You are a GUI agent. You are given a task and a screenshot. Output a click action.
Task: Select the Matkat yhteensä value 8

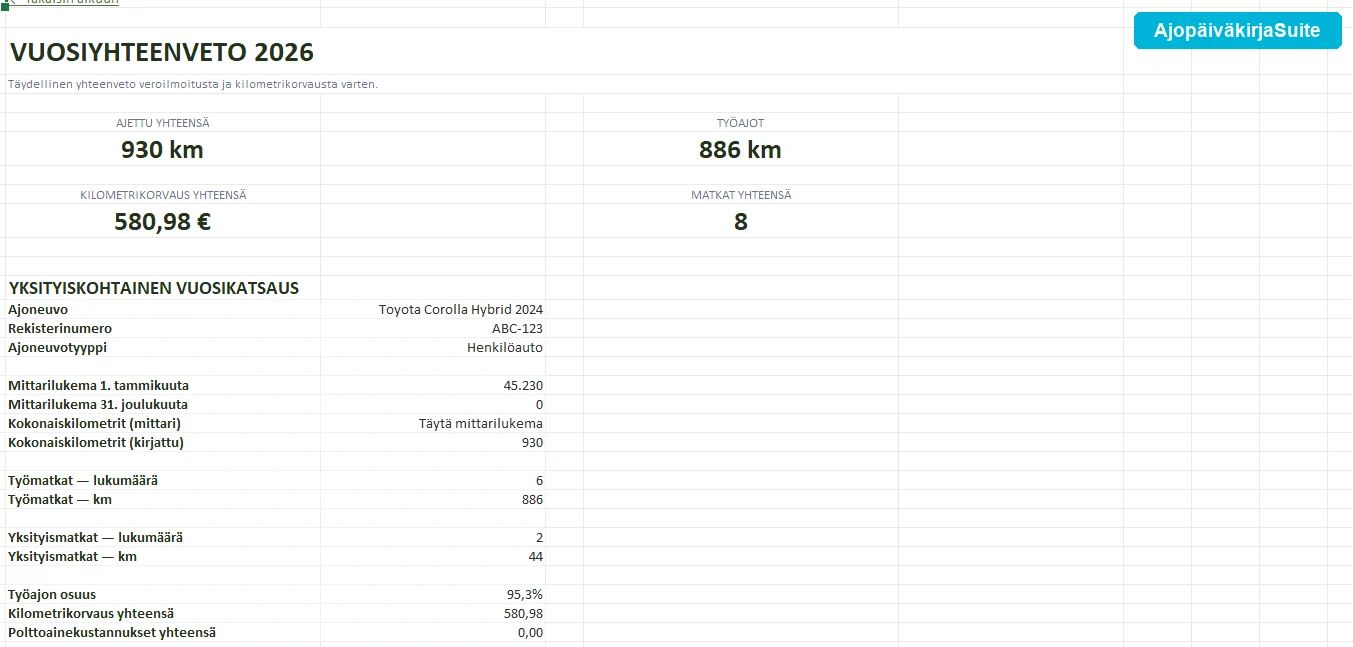click(740, 221)
